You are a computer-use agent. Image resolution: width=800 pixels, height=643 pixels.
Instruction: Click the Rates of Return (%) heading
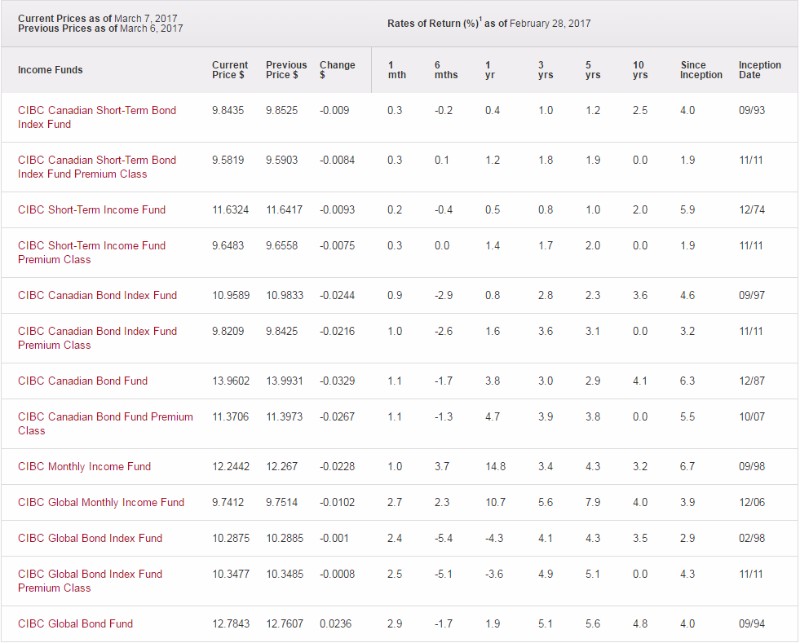[x=434, y=23]
